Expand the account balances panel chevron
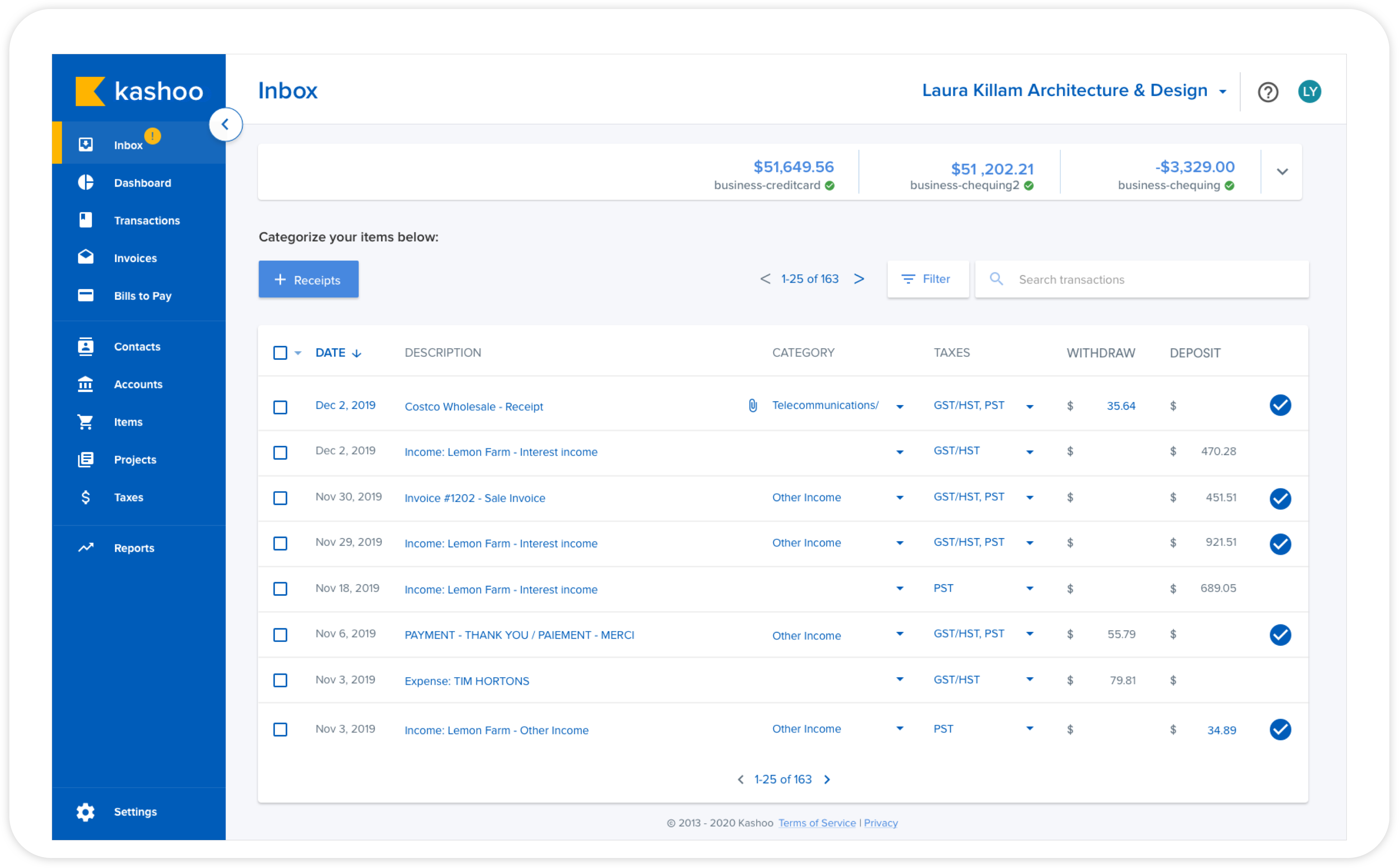 pos(1282,172)
